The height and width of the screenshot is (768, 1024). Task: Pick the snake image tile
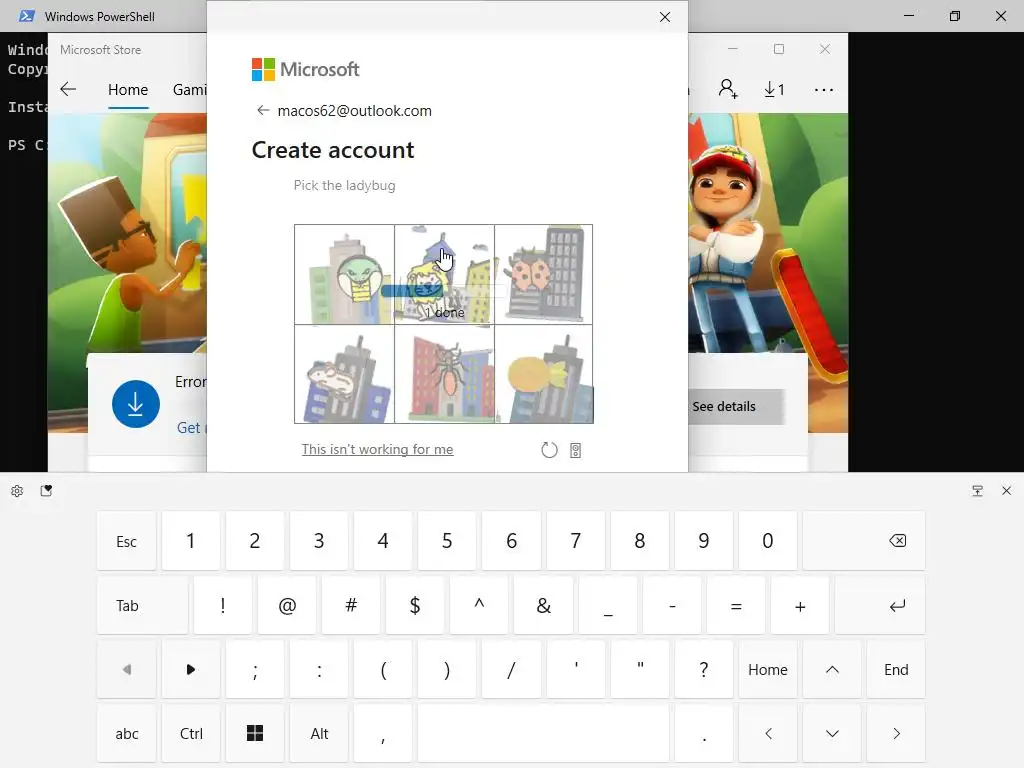[344, 274]
